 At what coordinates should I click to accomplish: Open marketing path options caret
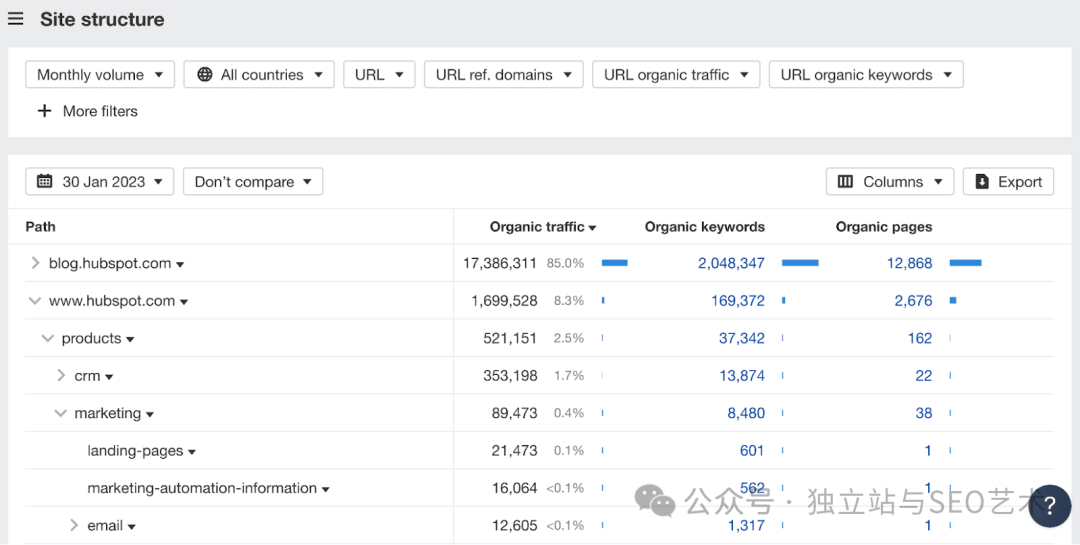pyautogui.click(x=149, y=415)
